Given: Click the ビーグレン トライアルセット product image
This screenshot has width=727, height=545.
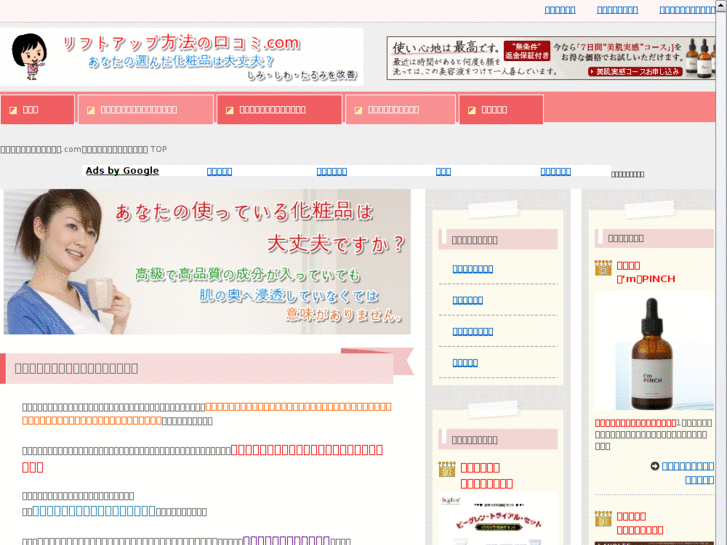Looking at the screenshot, I should click(x=498, y=519).
